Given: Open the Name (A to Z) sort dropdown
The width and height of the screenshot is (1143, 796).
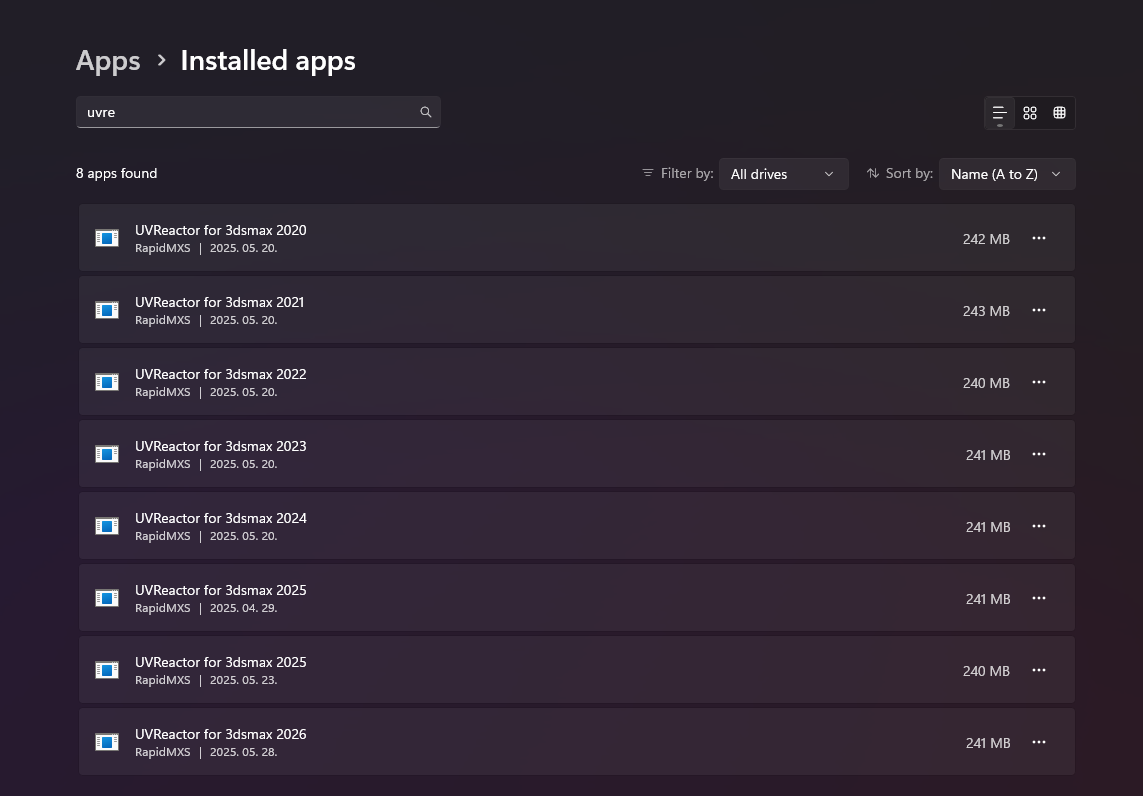Looking at the screenshot, I should (1007, 174).
